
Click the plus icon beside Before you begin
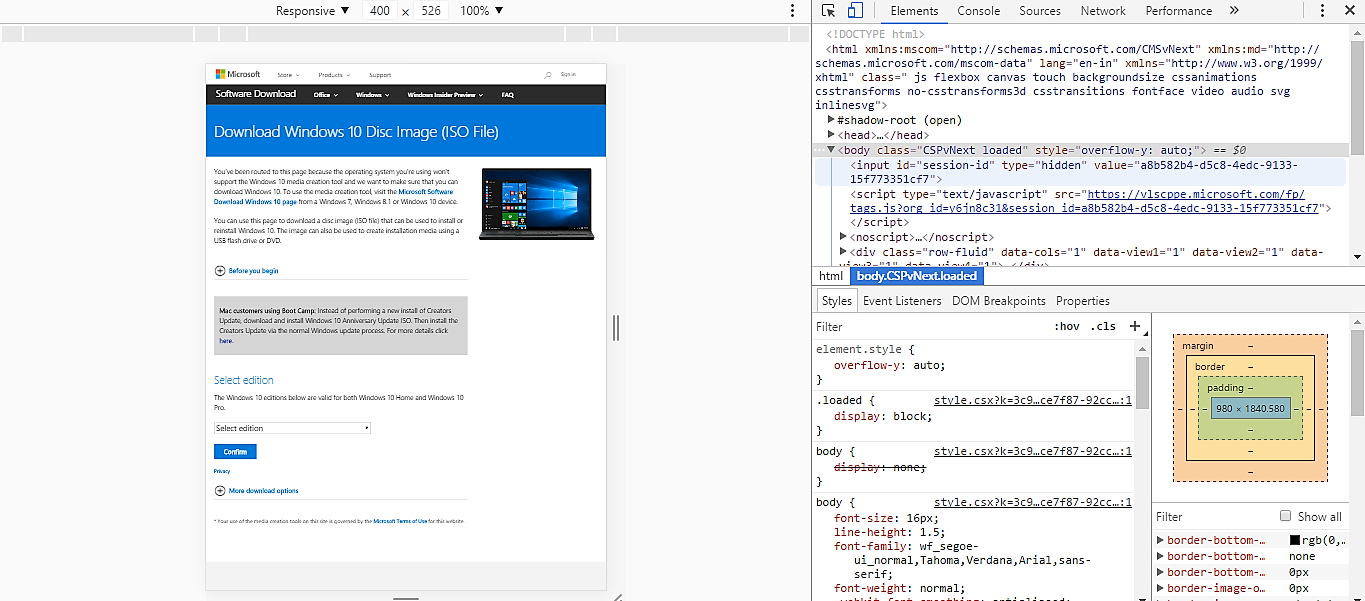[220, 271]
